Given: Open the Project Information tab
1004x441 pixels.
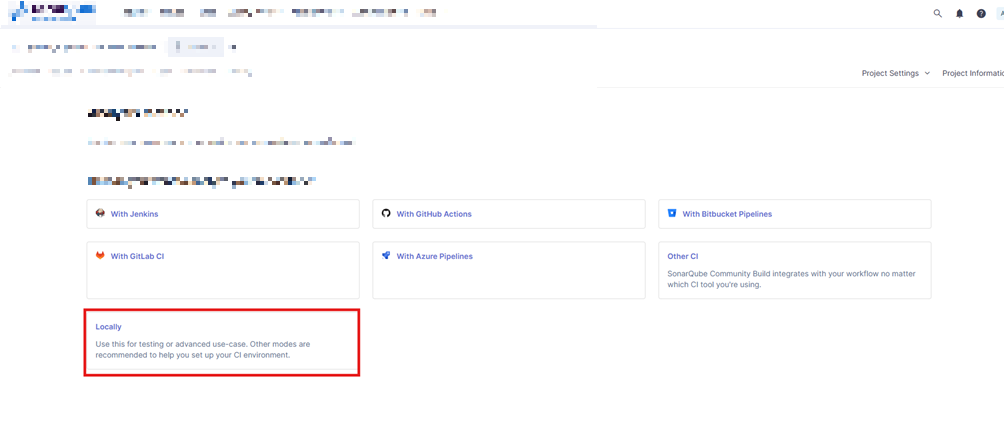Looking at the screenshot, I should [973, 73].
